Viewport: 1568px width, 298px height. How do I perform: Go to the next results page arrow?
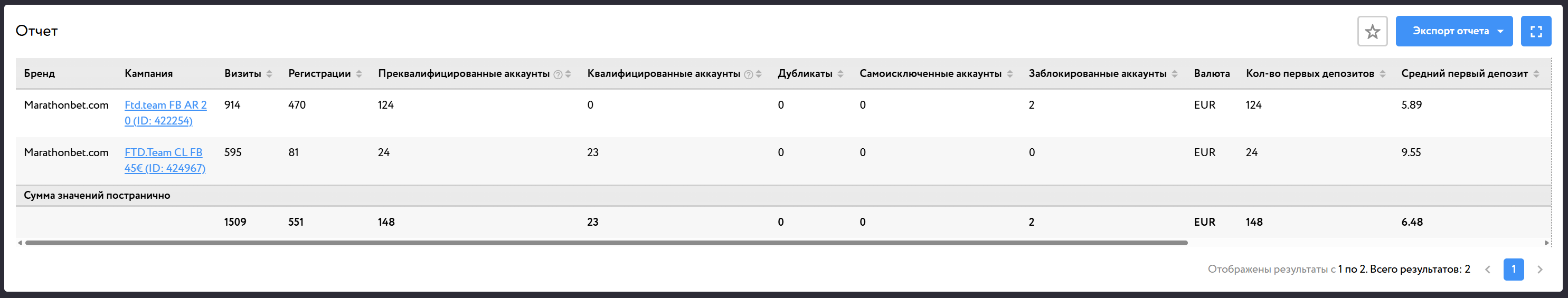[x=1539, y=270]
